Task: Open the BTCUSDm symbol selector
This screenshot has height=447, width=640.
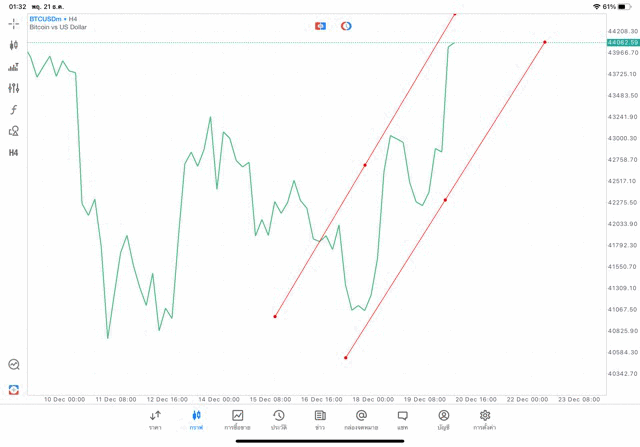Action: coord(48,19)
